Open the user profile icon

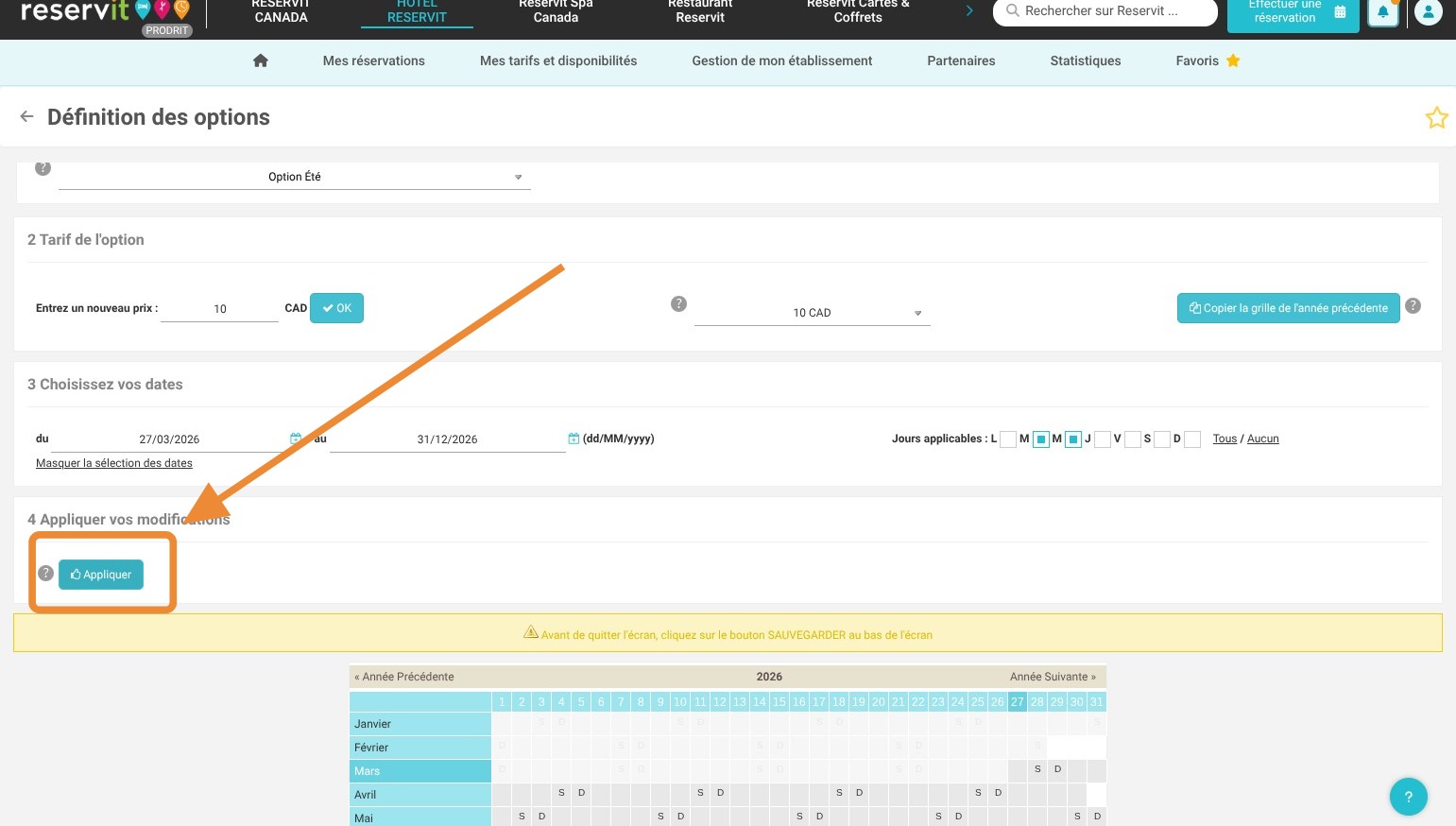pos(1428,12)
